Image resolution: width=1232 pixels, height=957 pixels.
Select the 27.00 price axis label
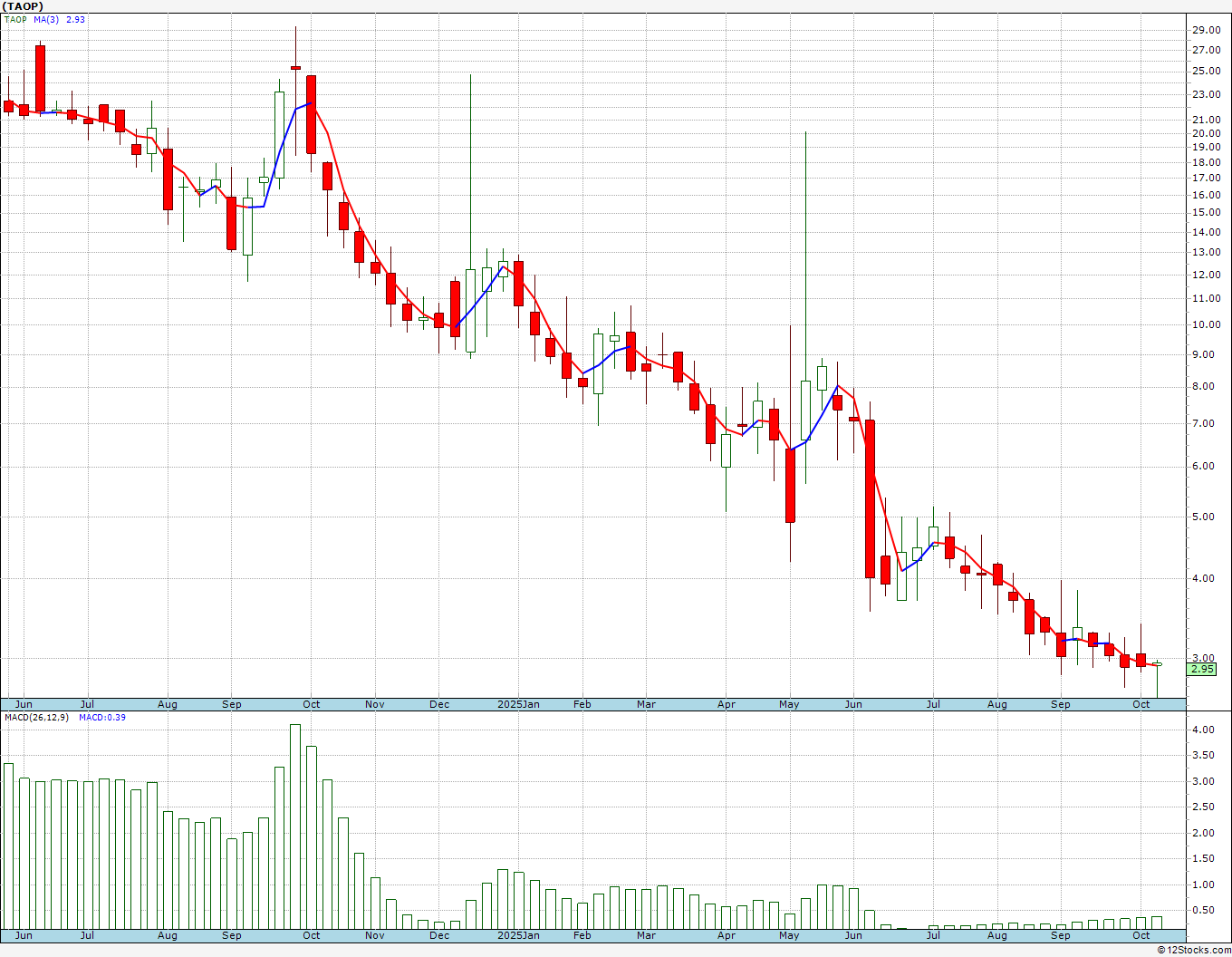(x=1206, y=50)
